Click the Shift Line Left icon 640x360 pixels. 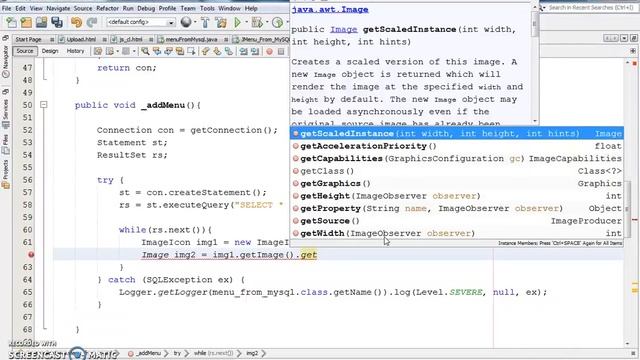[x=244, y=51]
